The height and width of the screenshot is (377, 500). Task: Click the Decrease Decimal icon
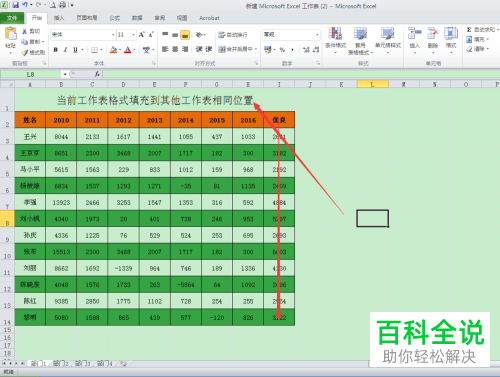[316, 50]
